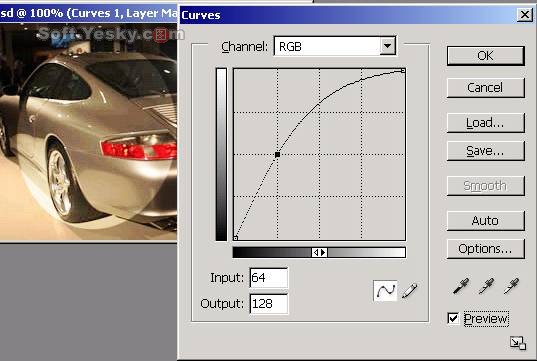
Task: Click the Save curve button
Action: tap(486, 151)
